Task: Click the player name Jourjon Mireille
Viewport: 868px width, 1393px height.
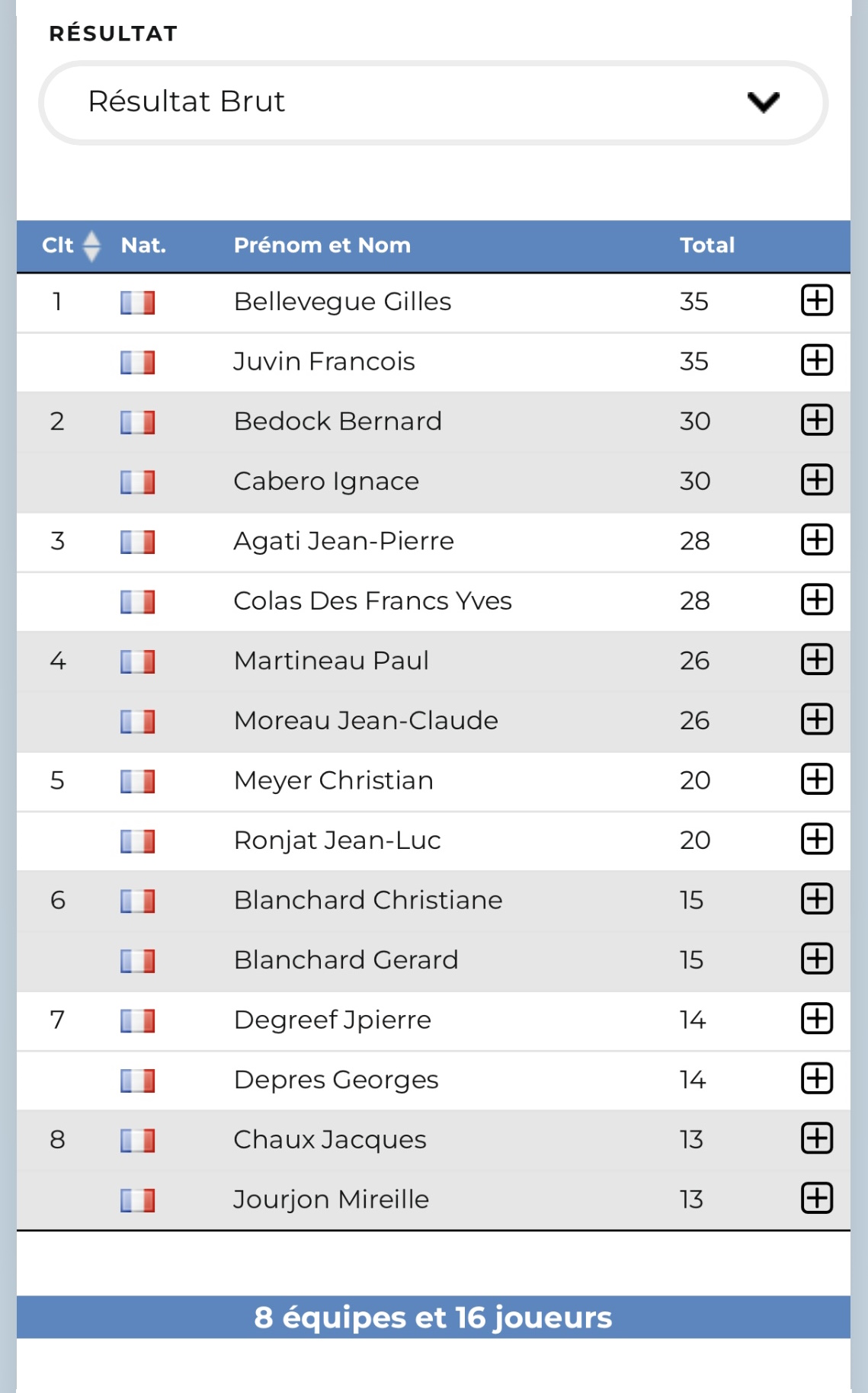Action: tap(331, 1199)
